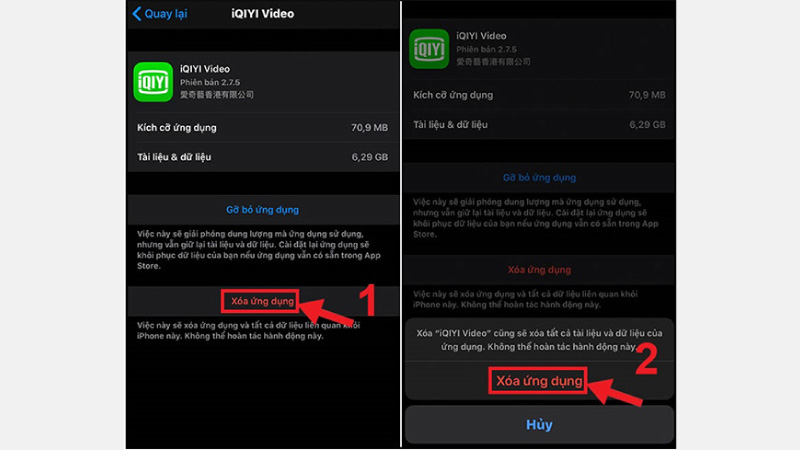The height and width of the screenshot is (450, 800).
Task: Click Tài liệu & dữ liệu label in left screen
Action: point(174,157)
